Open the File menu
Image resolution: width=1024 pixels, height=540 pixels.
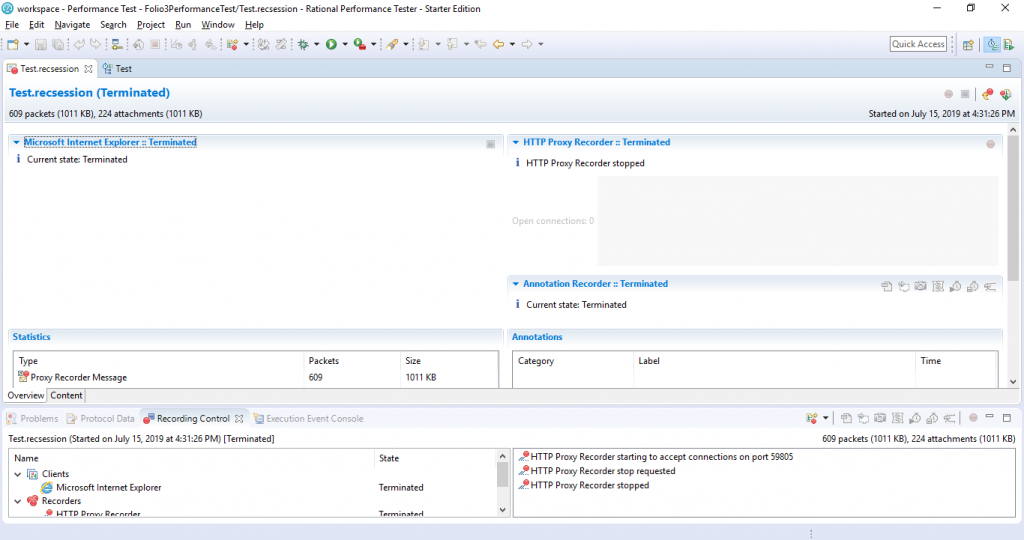tap(12, 25)
